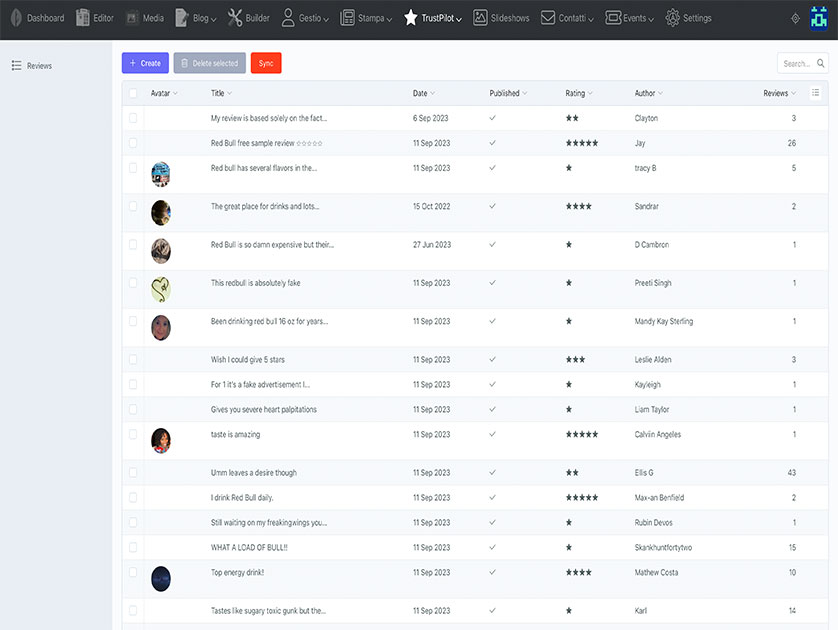838x630 pixels.
Task: Sort by the Rating column header
Action: click(x=579, y=93)
